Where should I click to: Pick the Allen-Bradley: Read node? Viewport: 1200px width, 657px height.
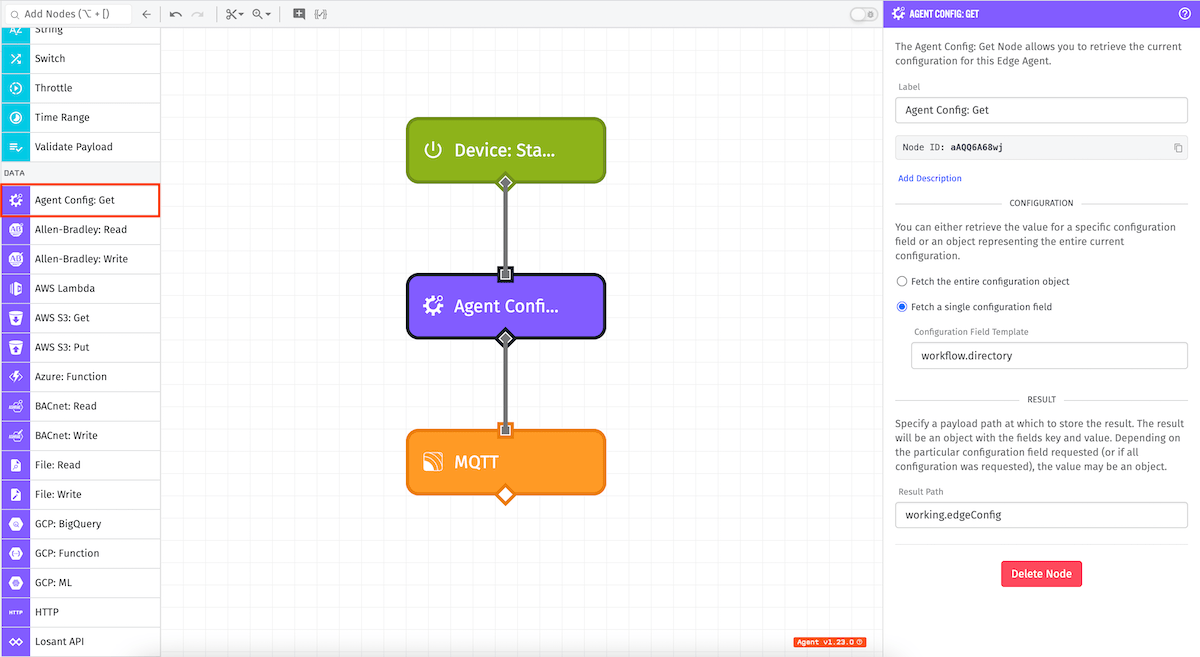pyautogui.click(x=80, y=230)
